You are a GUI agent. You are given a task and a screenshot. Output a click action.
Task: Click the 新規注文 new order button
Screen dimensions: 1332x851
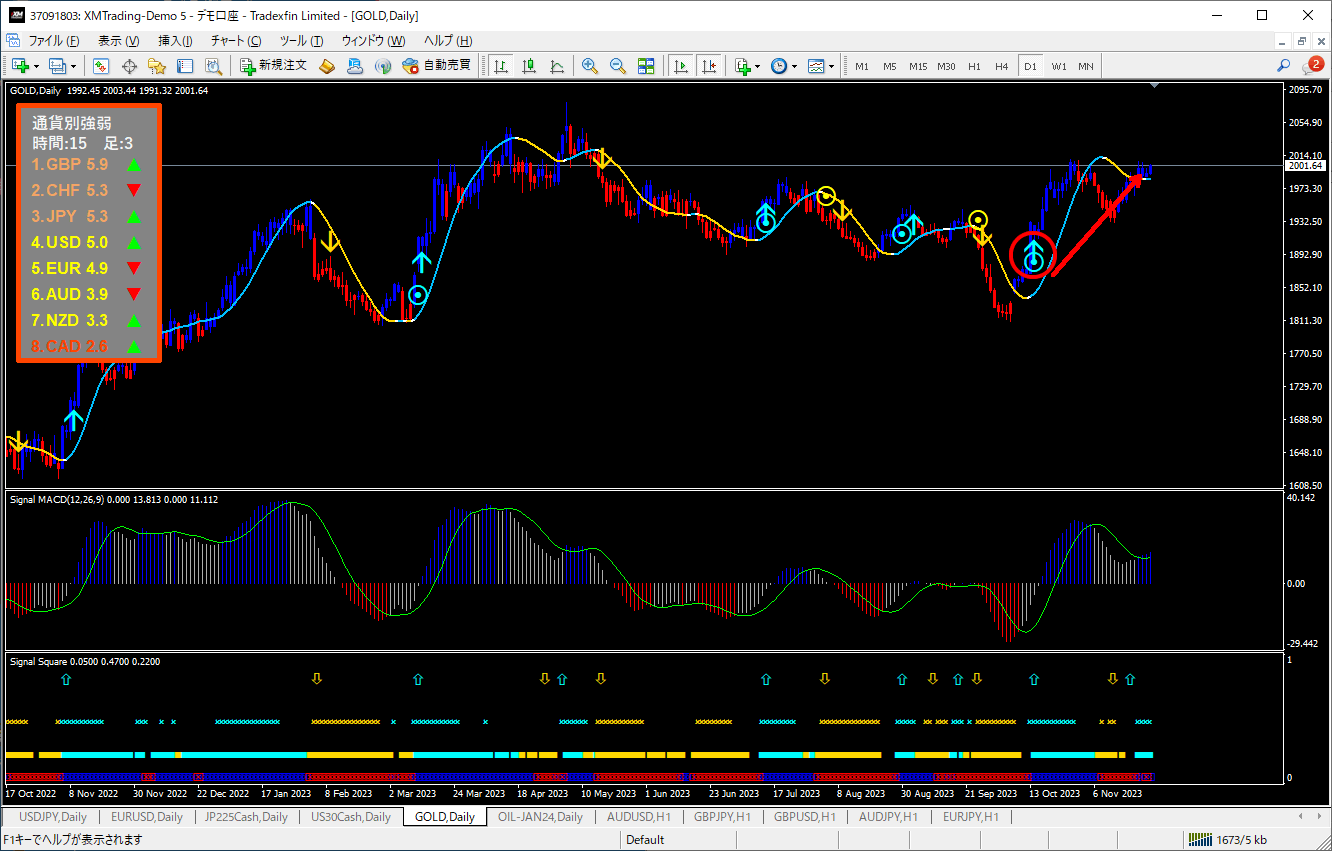(x=273, y=66)
